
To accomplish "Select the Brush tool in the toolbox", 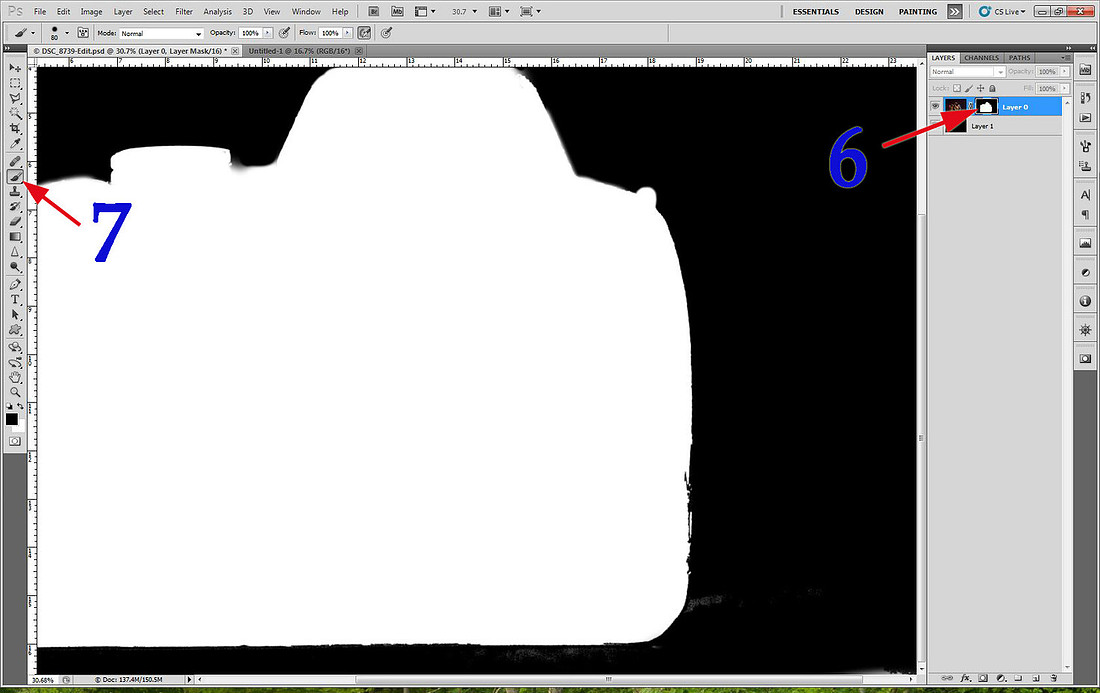I will pyautogui.click(x=16, y=176).
